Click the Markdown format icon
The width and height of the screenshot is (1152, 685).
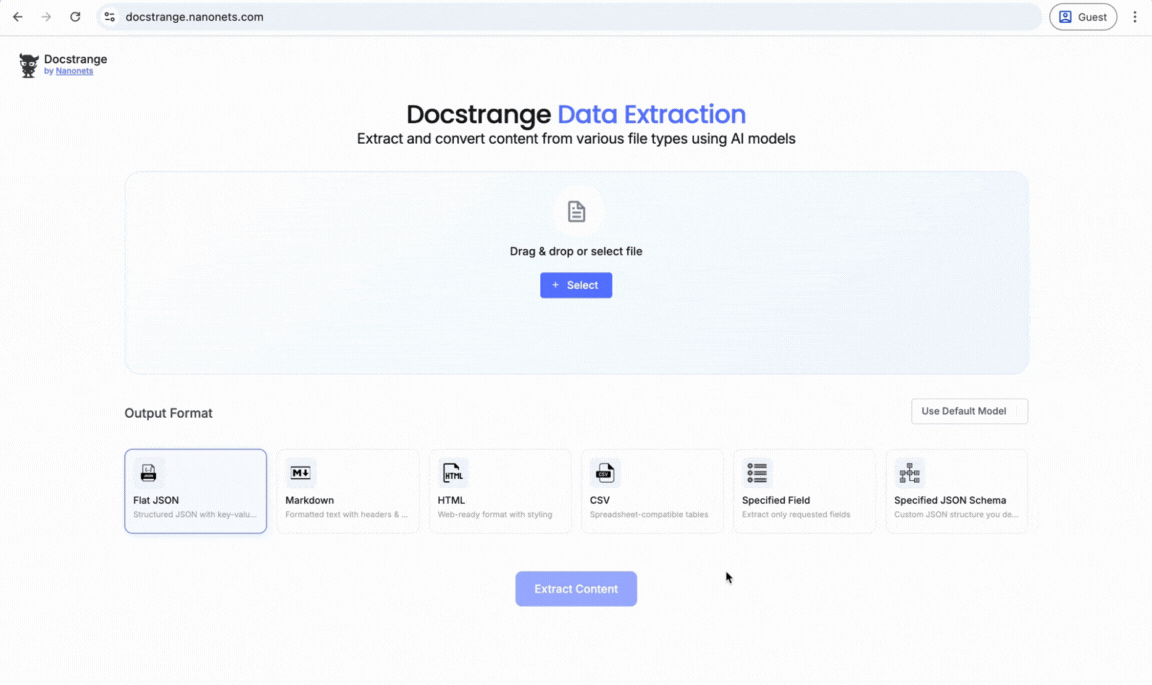click(300, 472)
